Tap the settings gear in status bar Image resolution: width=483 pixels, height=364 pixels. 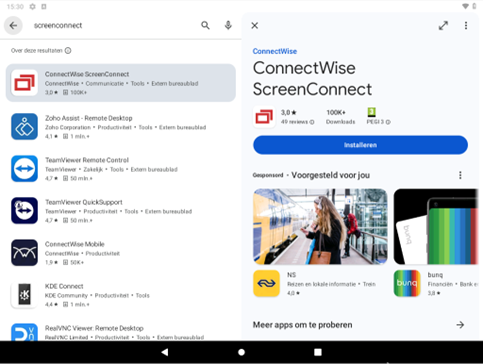coord(32,6)
